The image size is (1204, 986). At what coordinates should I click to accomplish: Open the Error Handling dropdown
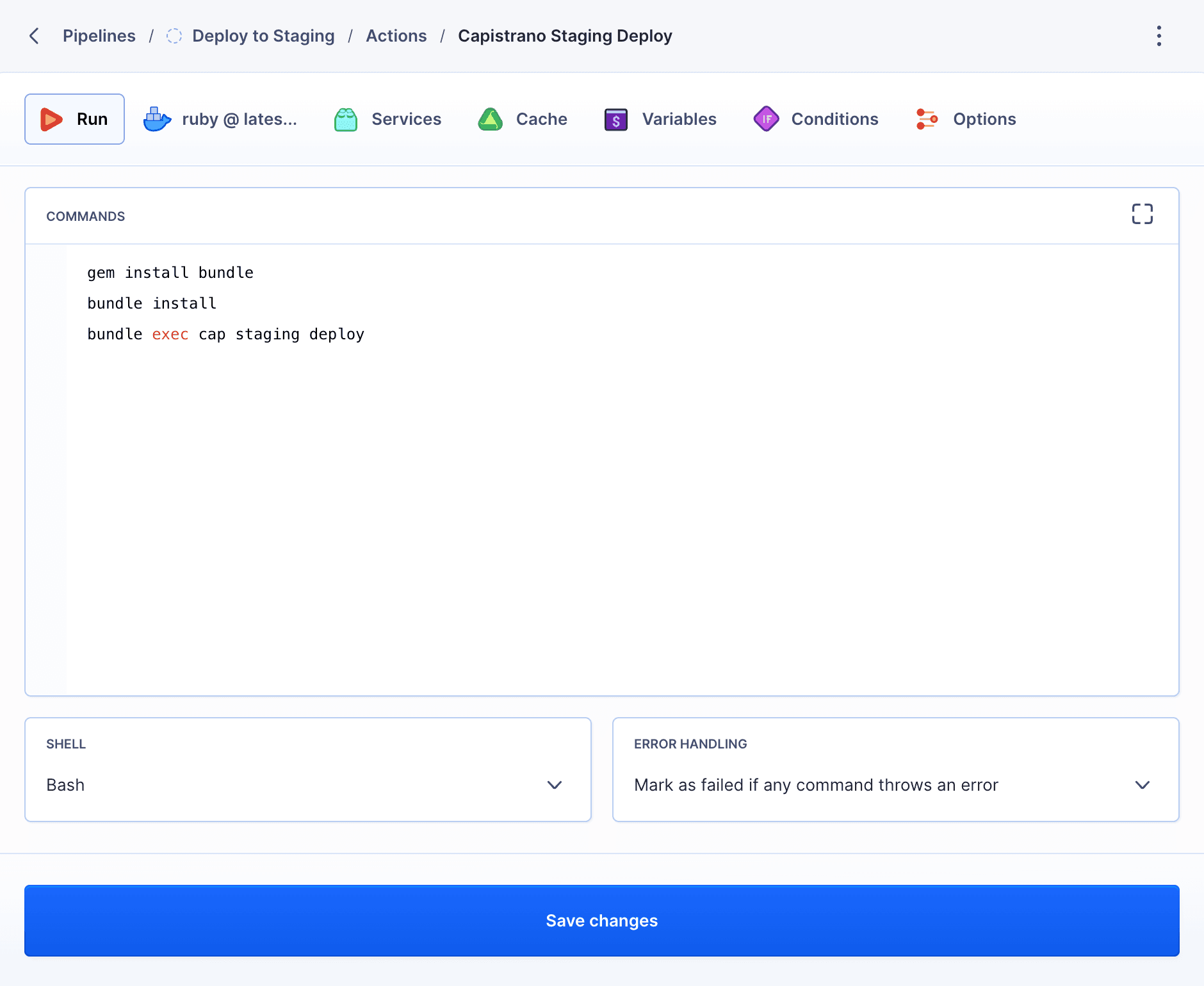pyautogui.click(x=895, y=784)
